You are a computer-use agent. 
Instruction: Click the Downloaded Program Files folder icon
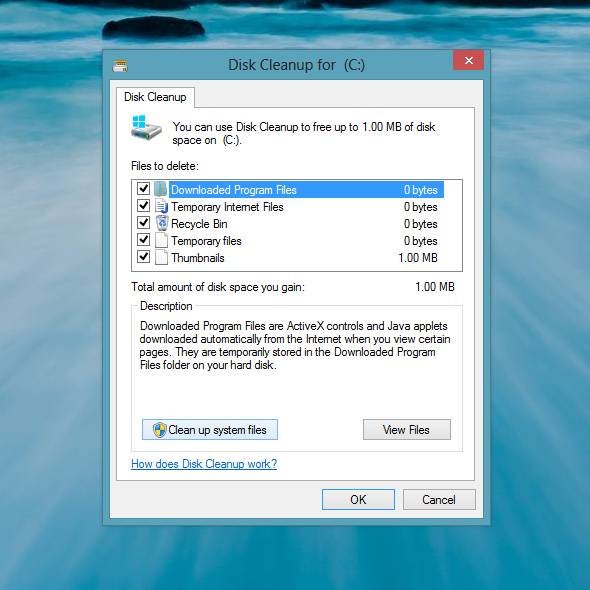161,189
